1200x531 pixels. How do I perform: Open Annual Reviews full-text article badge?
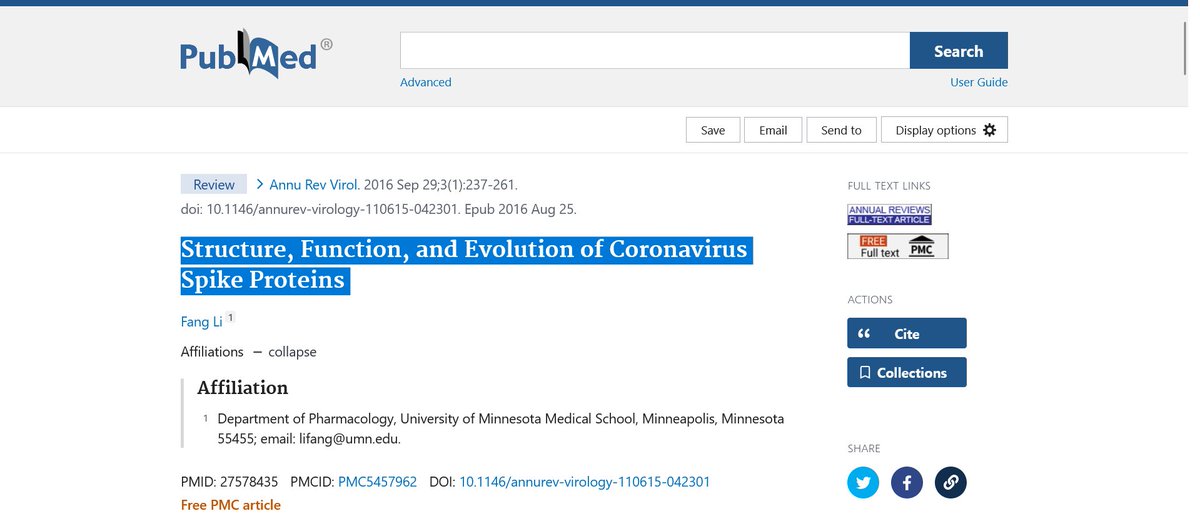point(889,214)
